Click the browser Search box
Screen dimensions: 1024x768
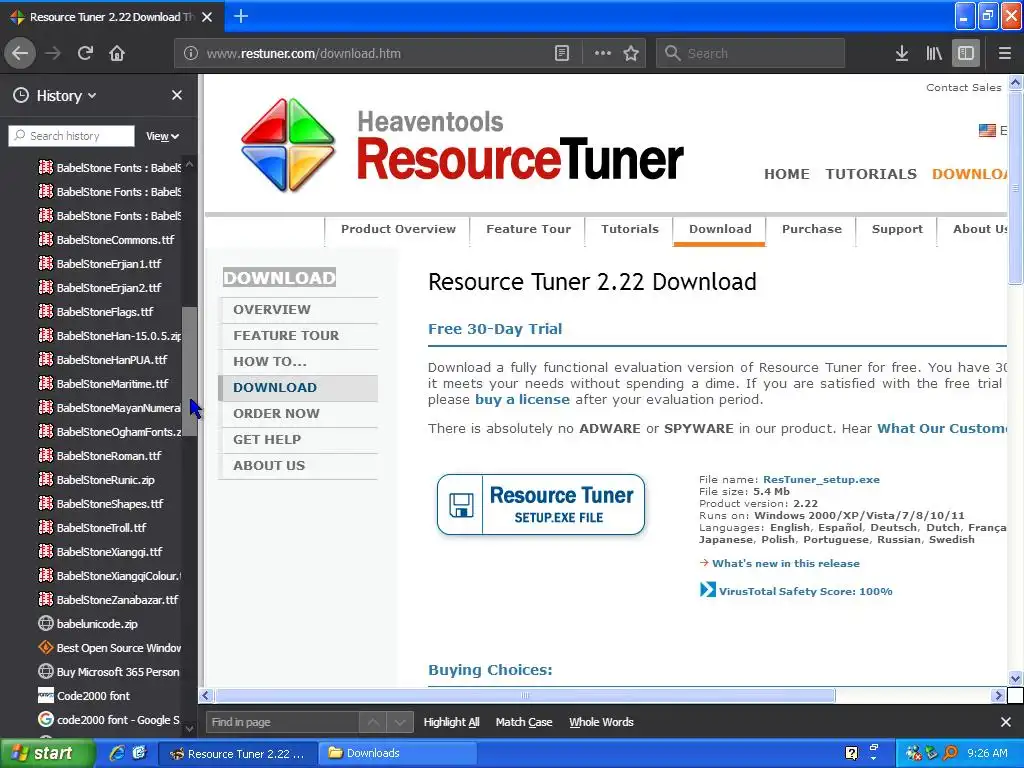click(750, 53)
